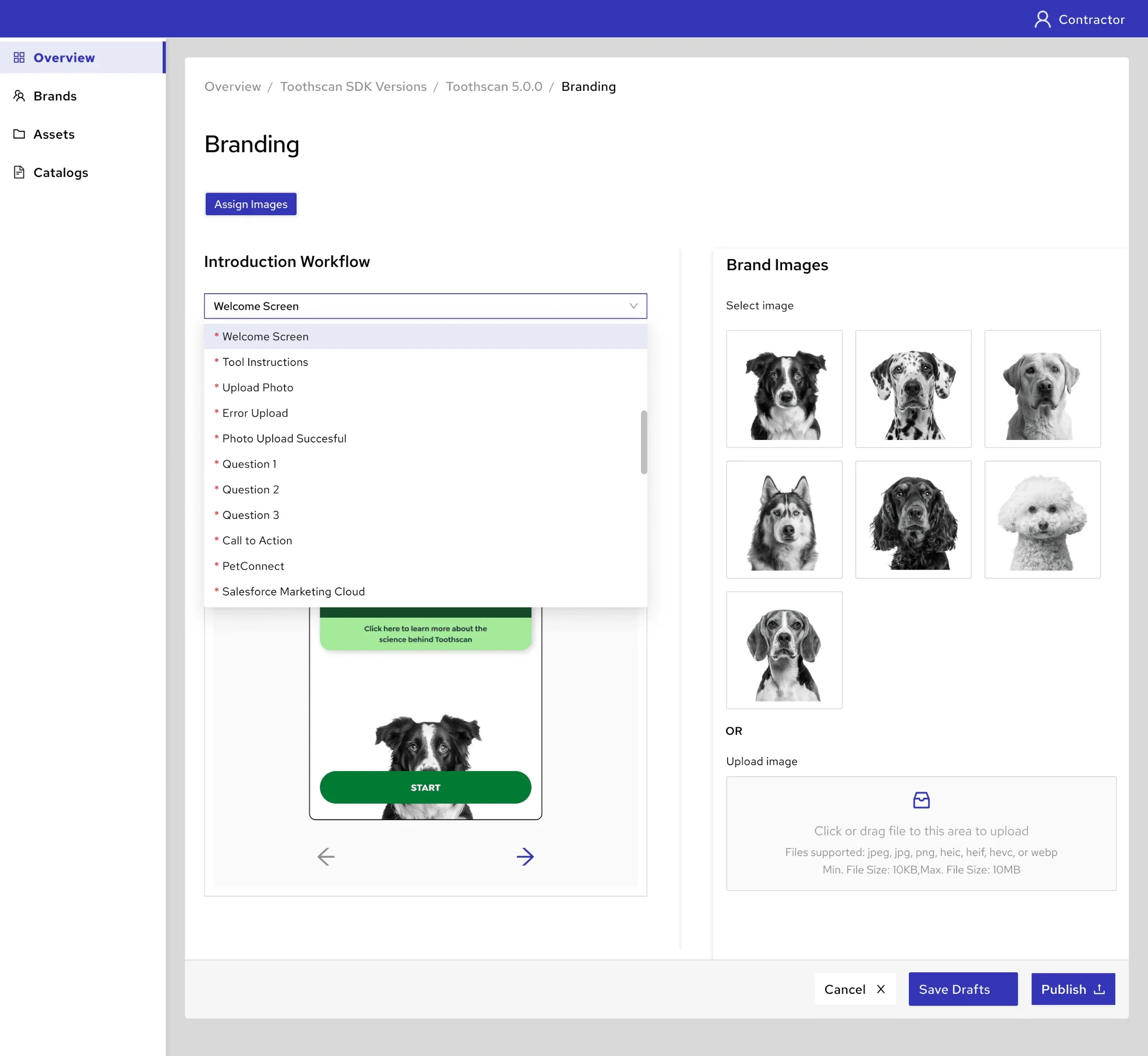Select the white fluffy poodle image
The image size is (1148, 1056).
1042,520
